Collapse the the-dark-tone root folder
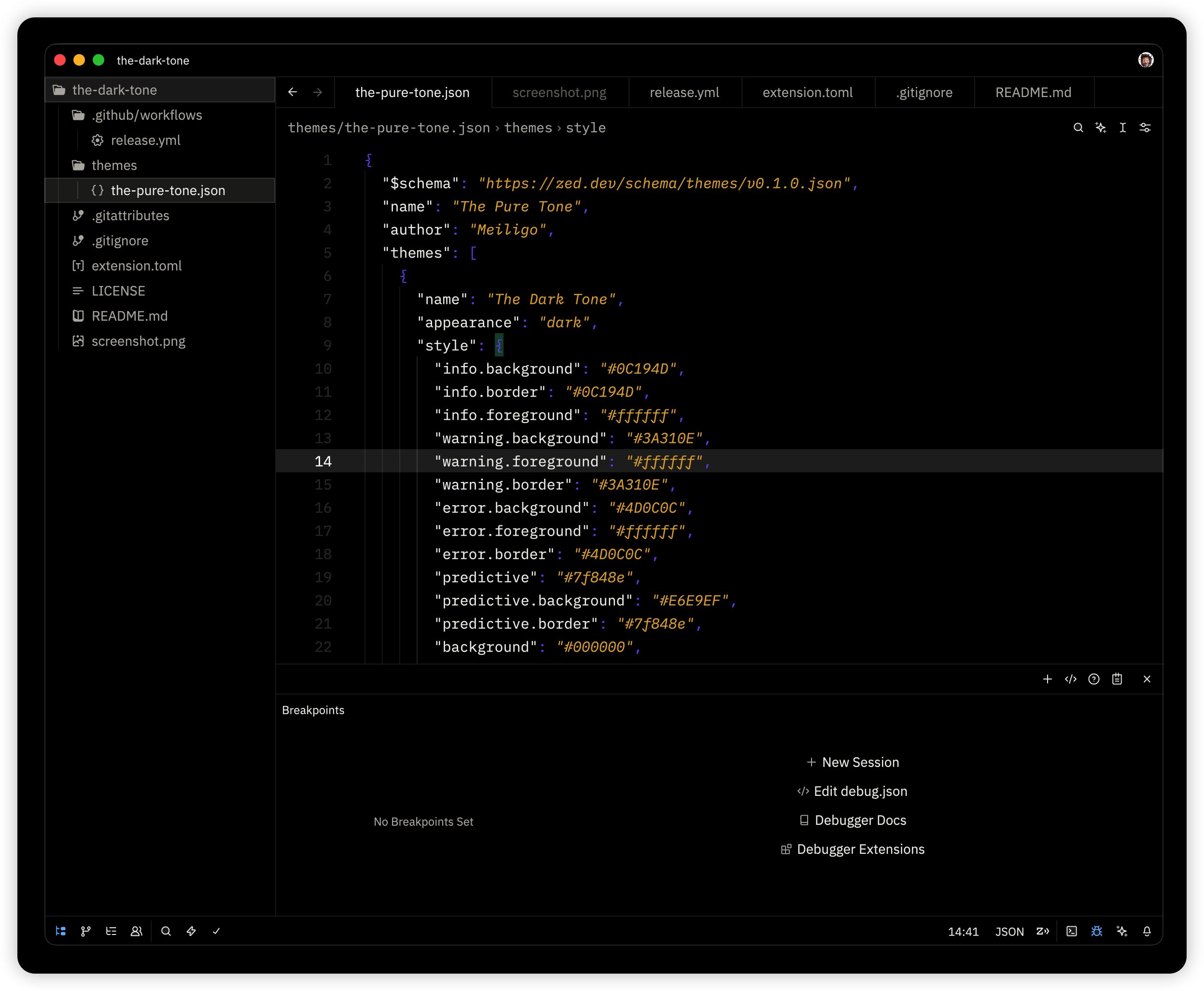 tap(160, 90)
